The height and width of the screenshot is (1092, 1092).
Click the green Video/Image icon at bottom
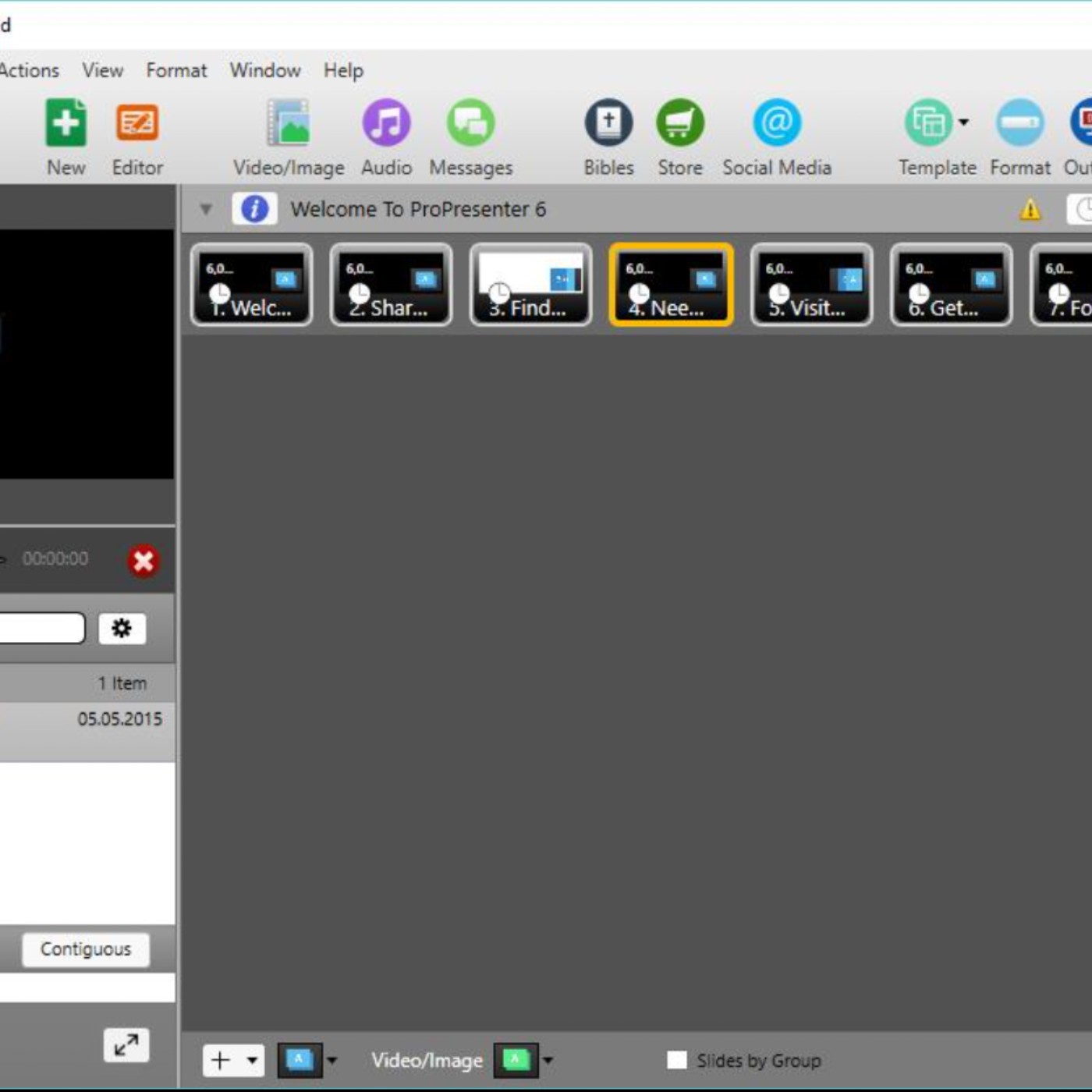click(516, 1061)
